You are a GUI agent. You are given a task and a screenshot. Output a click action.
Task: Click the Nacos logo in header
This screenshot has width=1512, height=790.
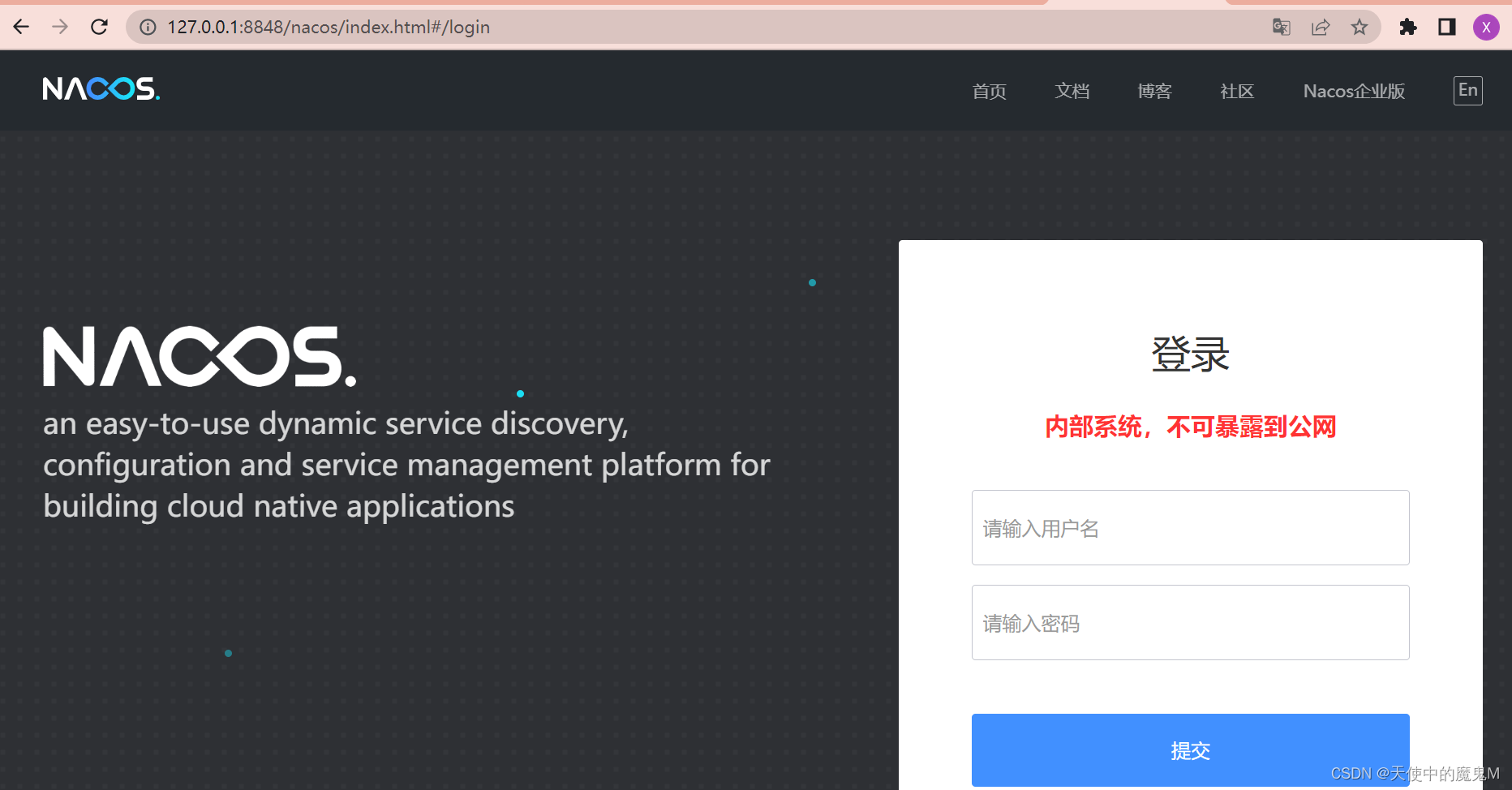tap(101, 88)
